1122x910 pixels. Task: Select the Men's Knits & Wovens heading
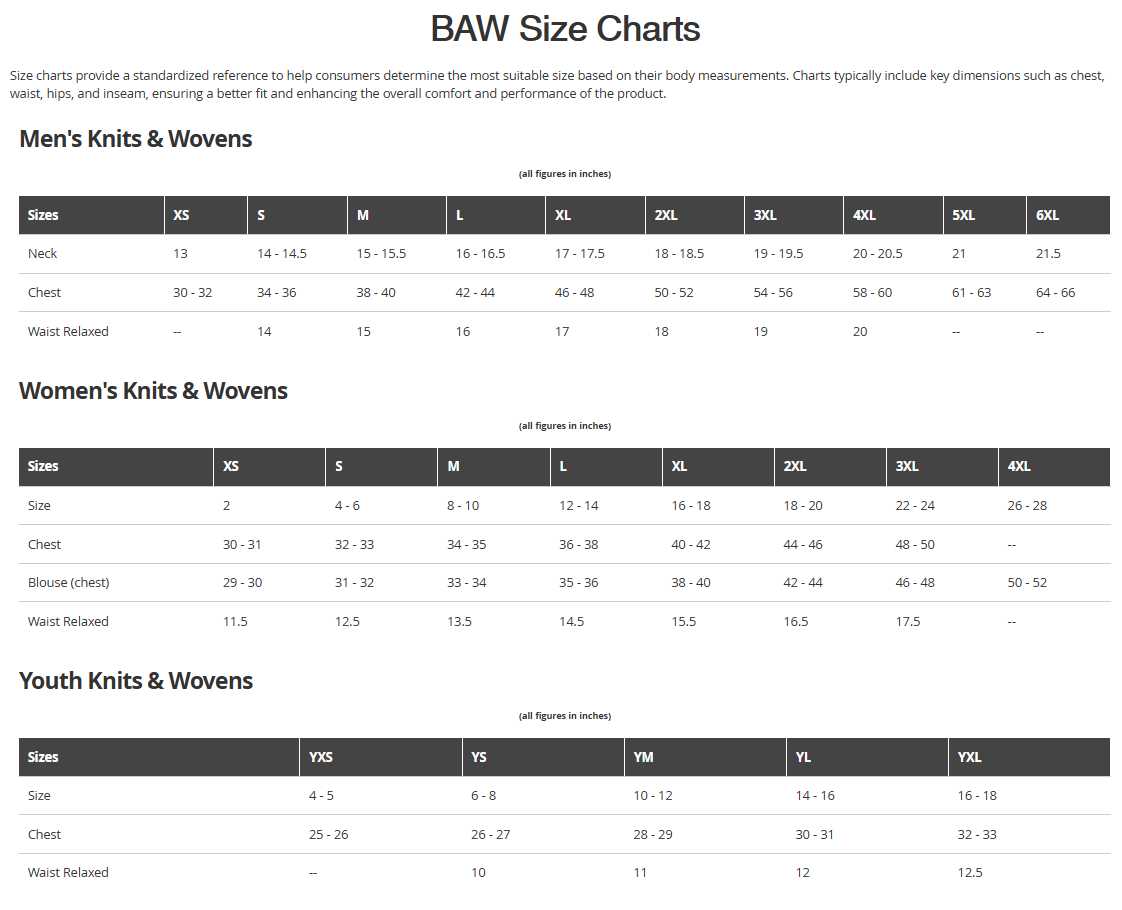136,139
